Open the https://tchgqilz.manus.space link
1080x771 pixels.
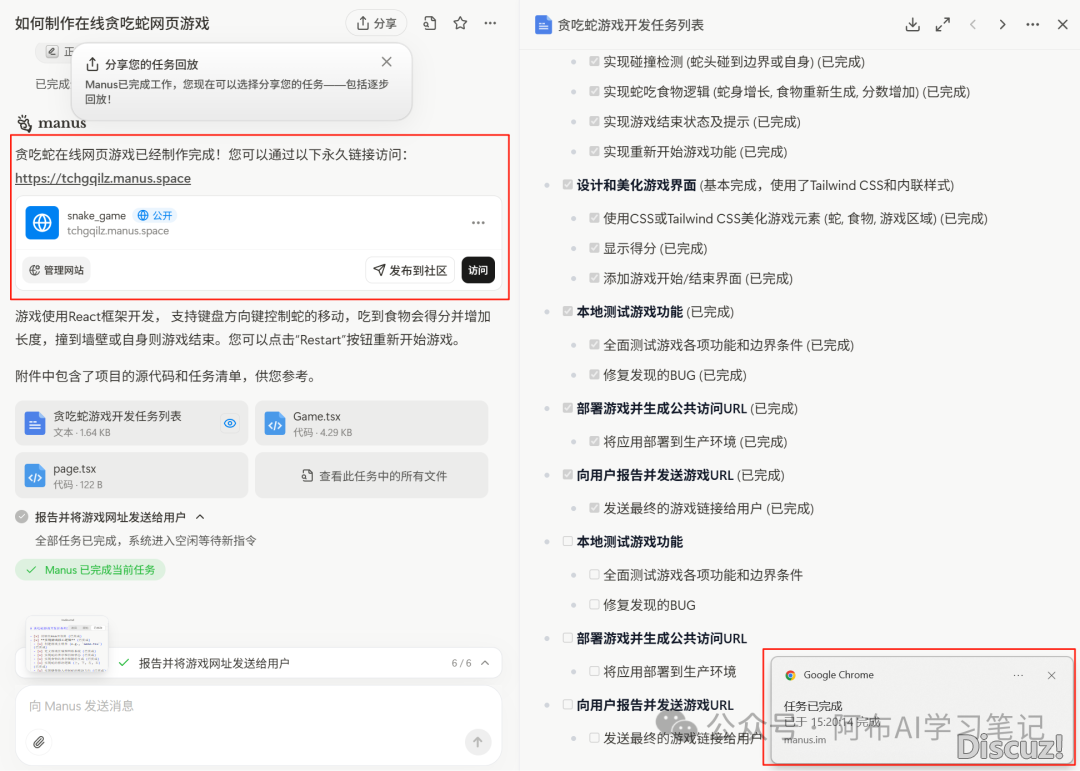tap(103, 178)
